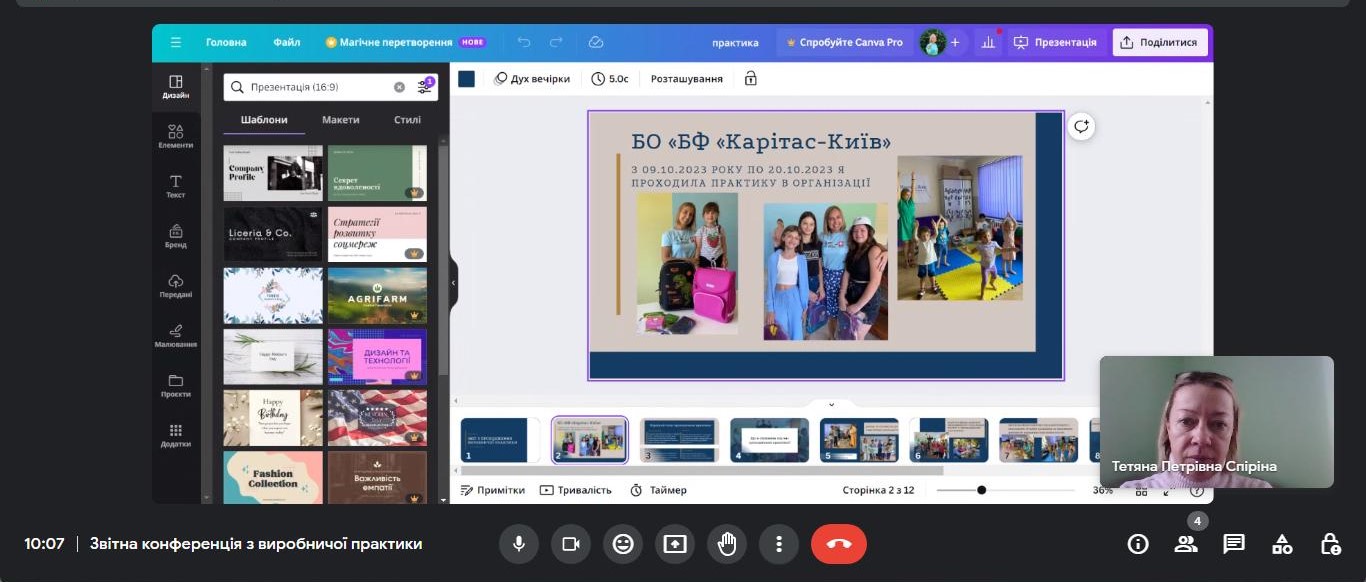1366x582 pixels.
Task: Click the dark blue background color swatch
Action: (466, 78)
